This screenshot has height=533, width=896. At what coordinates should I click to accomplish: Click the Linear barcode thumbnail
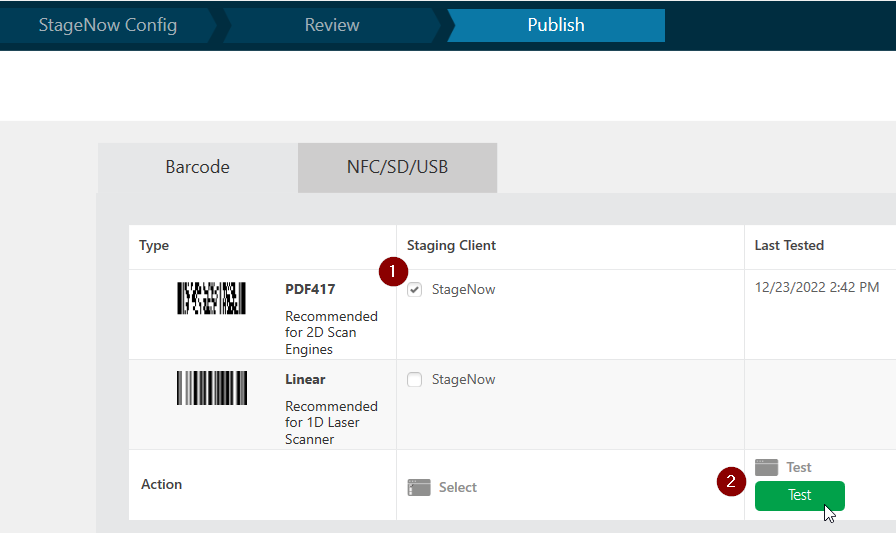pos(211,388)
